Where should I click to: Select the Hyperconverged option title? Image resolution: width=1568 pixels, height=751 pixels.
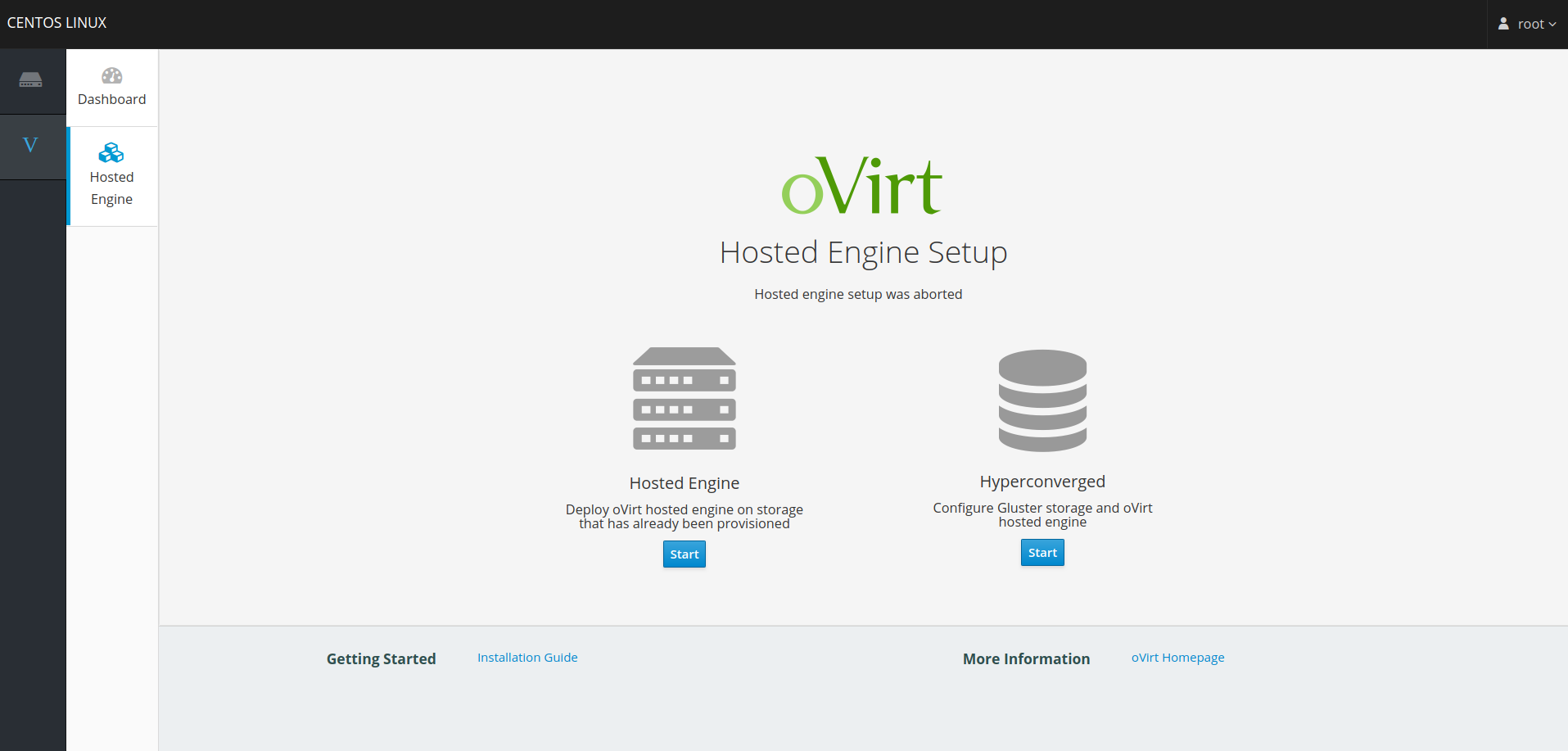(x=1042, y=482)
